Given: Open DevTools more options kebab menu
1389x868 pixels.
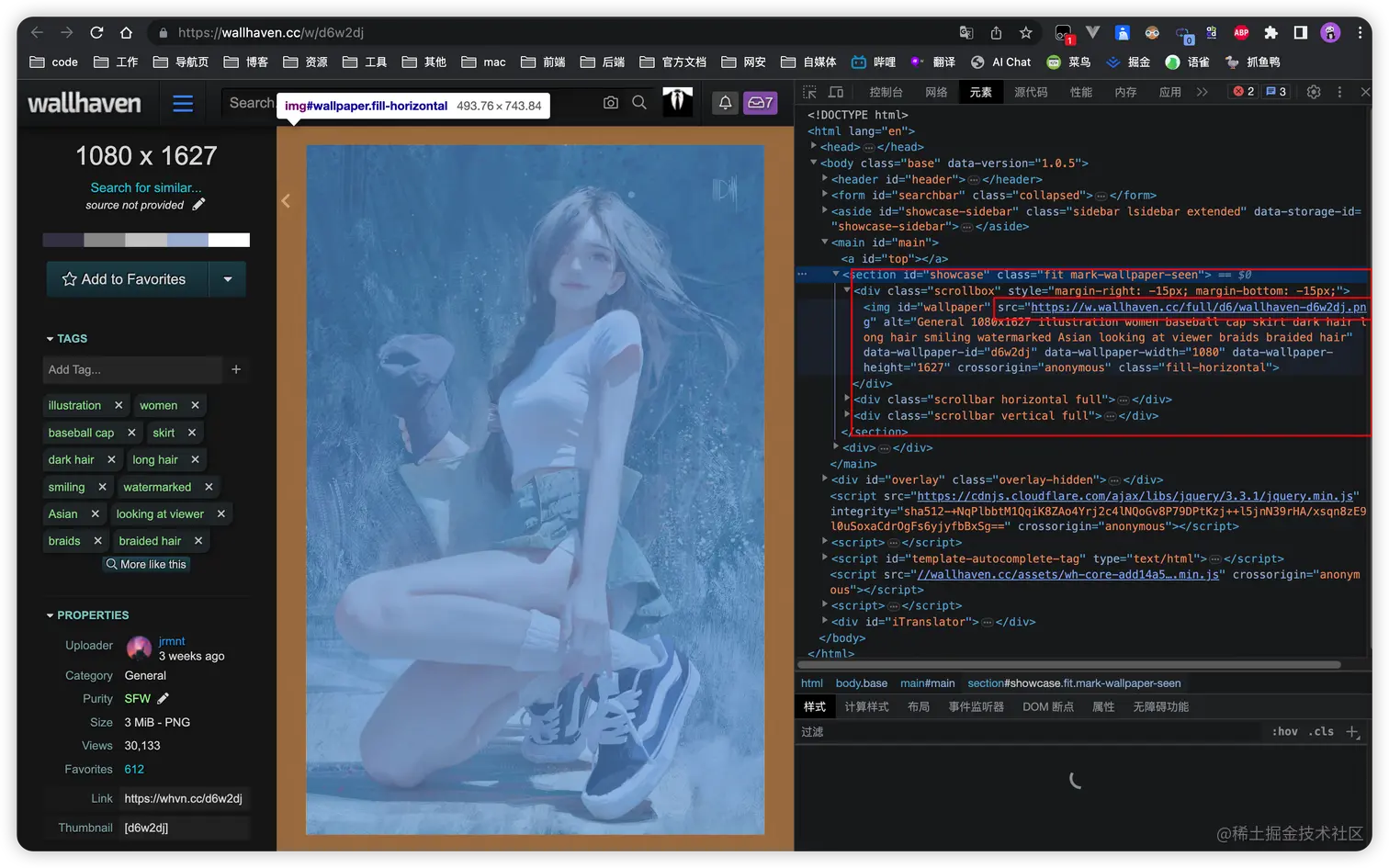Looking at the screenshot, I should click(x=1339, y=92).
